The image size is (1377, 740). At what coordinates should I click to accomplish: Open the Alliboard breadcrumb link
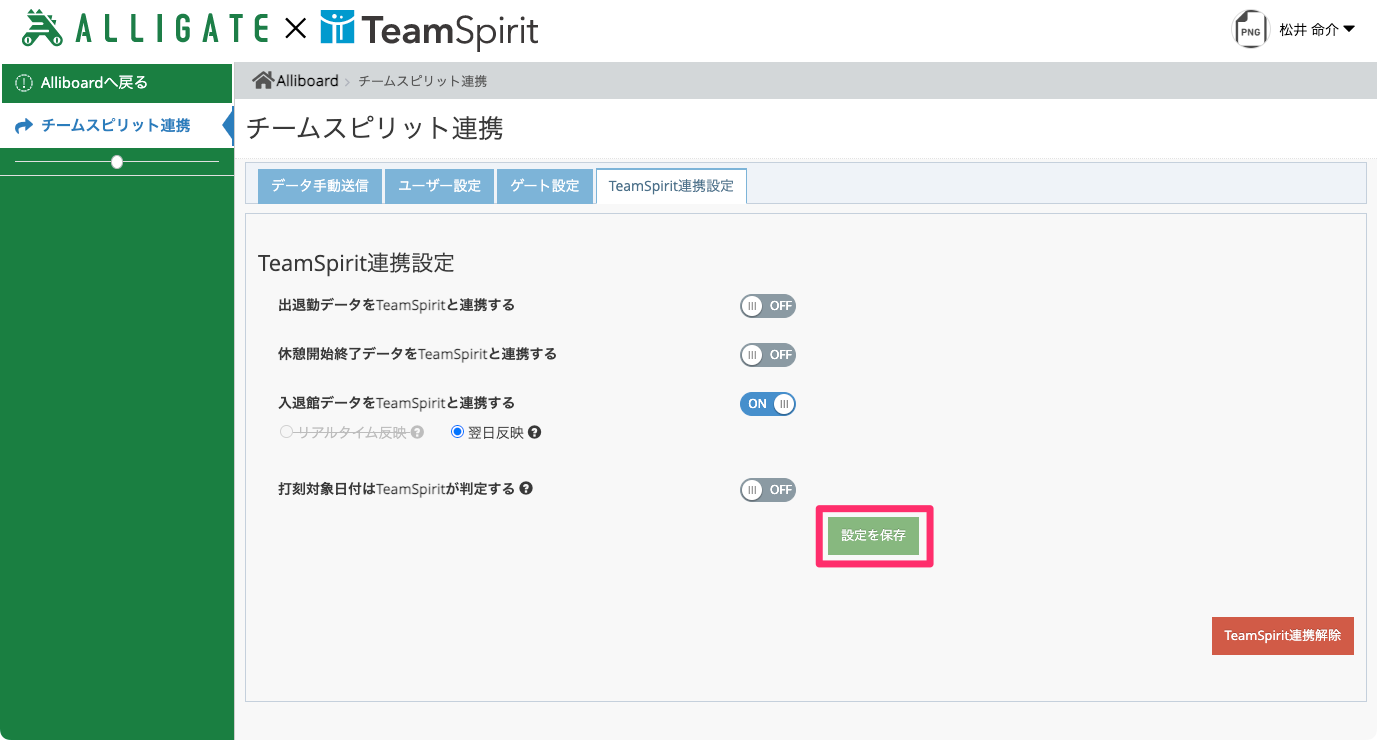point(307,80)
